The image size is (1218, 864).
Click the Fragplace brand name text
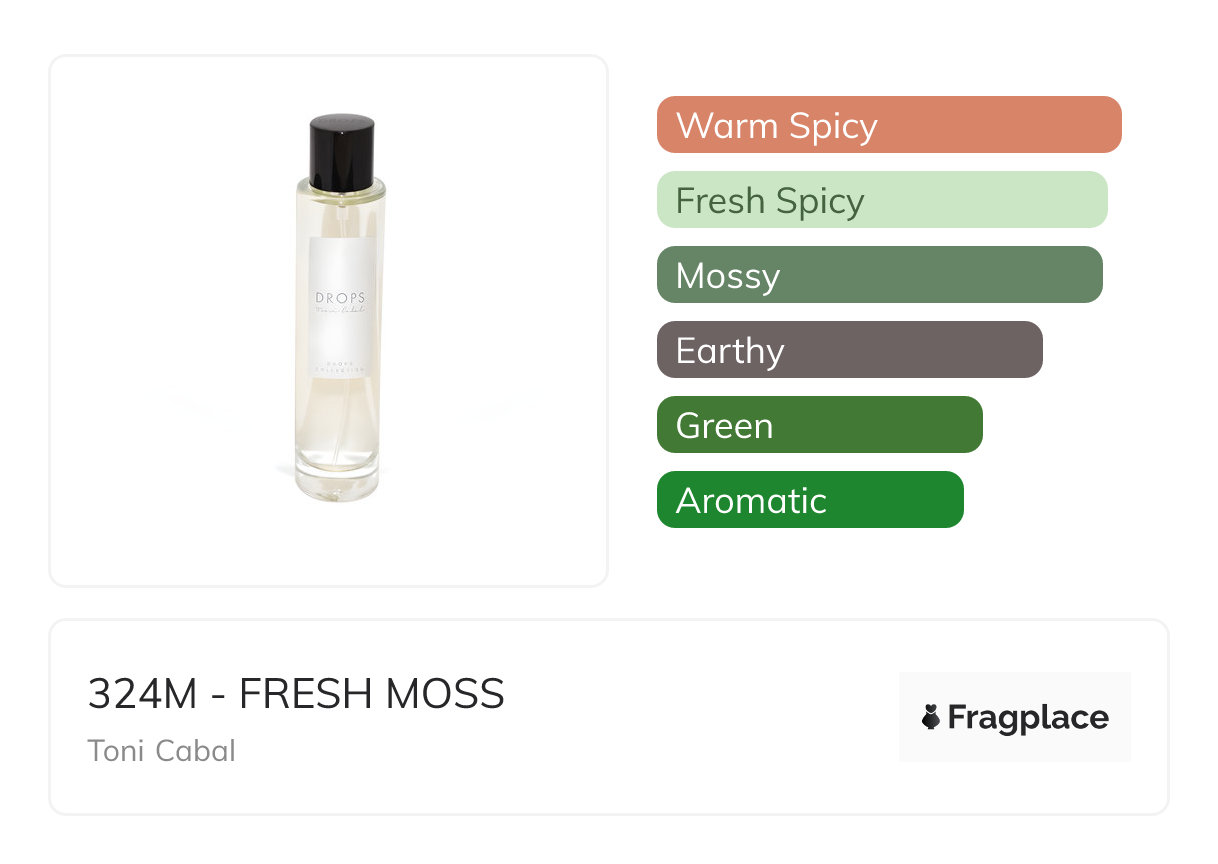tap(1028, 718)
